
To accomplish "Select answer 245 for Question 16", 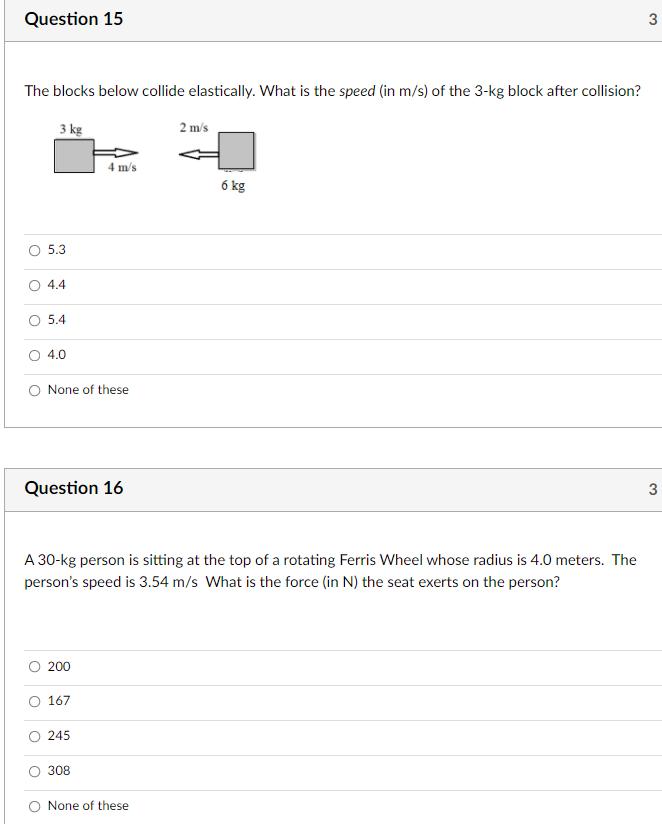I will (35, 735).
